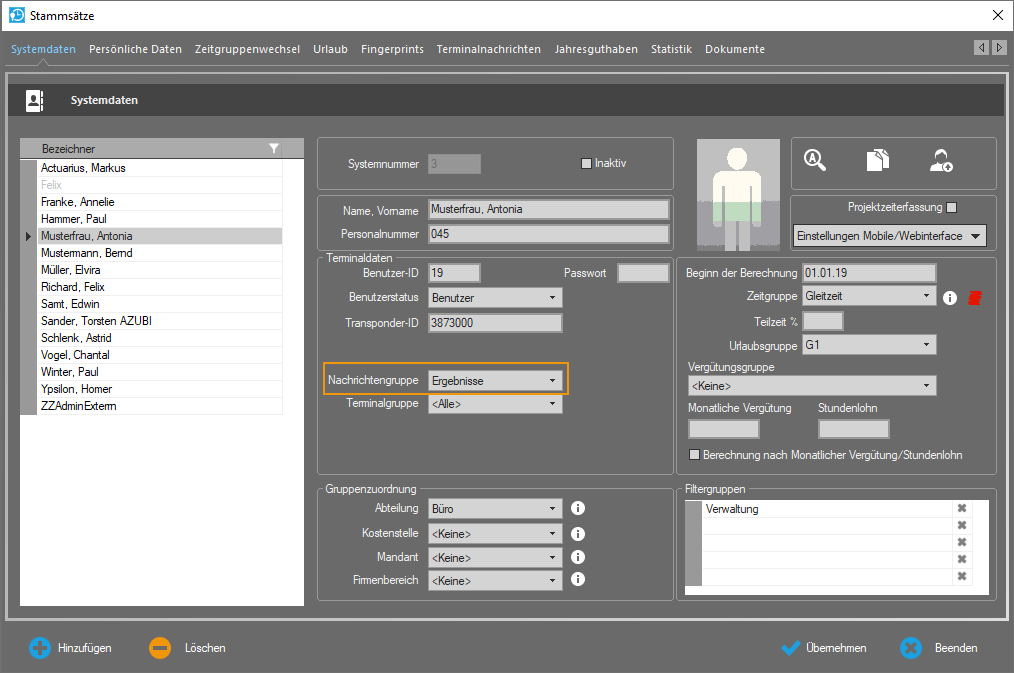Image resolution: width=1014 pixels, height=673 pixels.
Task: Click the info icon next to Zeitgruppe
Action: pos(951,297)
